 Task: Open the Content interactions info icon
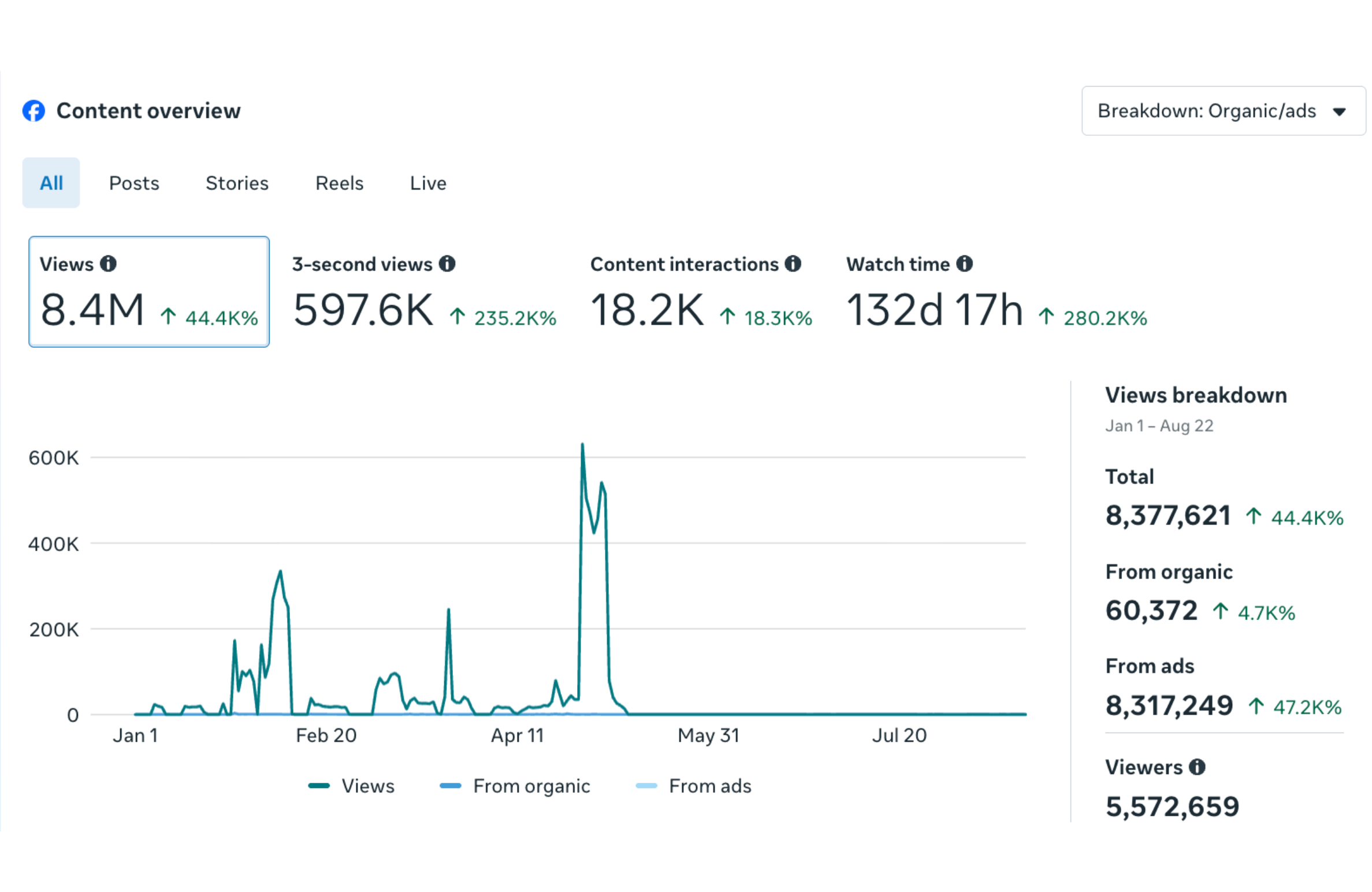point(793,264)
